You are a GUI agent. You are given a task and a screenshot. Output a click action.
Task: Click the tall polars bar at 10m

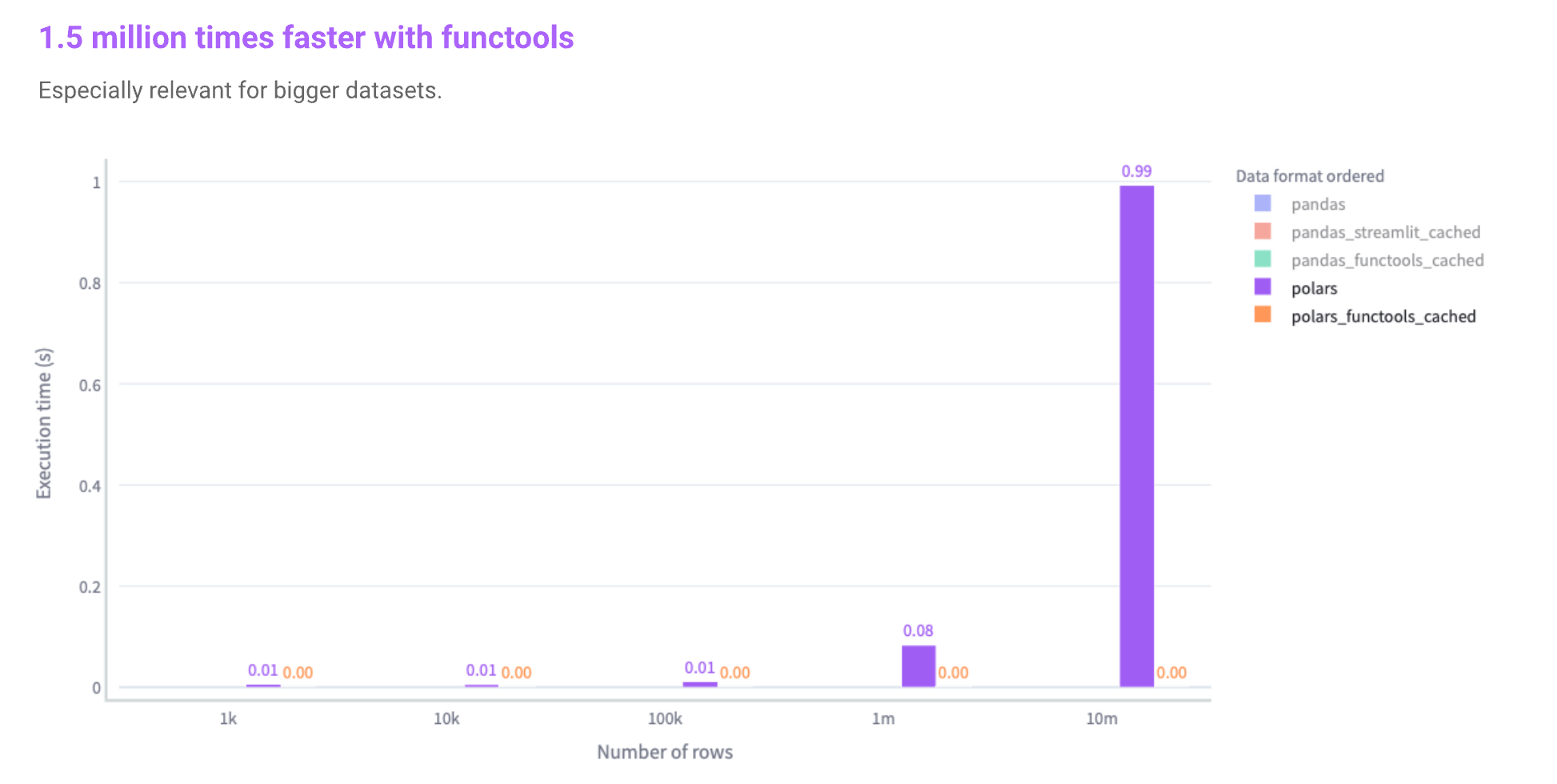[x=1136, y=436]
